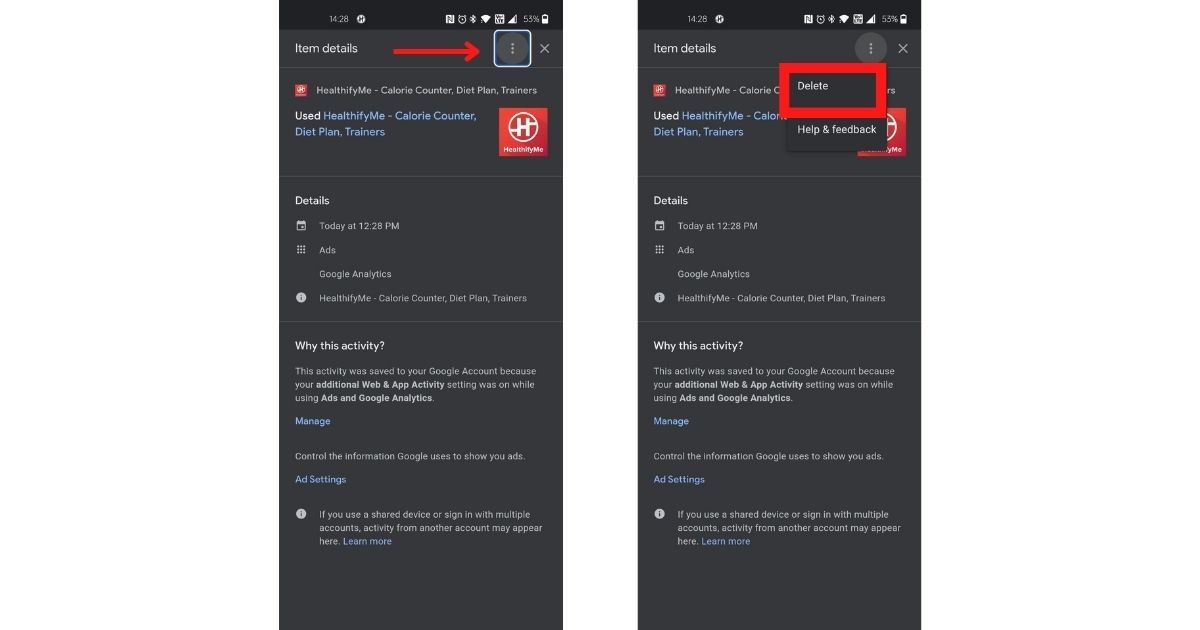Close item details in the left screenshot
The height and width of the screenshot is (630, 1200).
544,48
